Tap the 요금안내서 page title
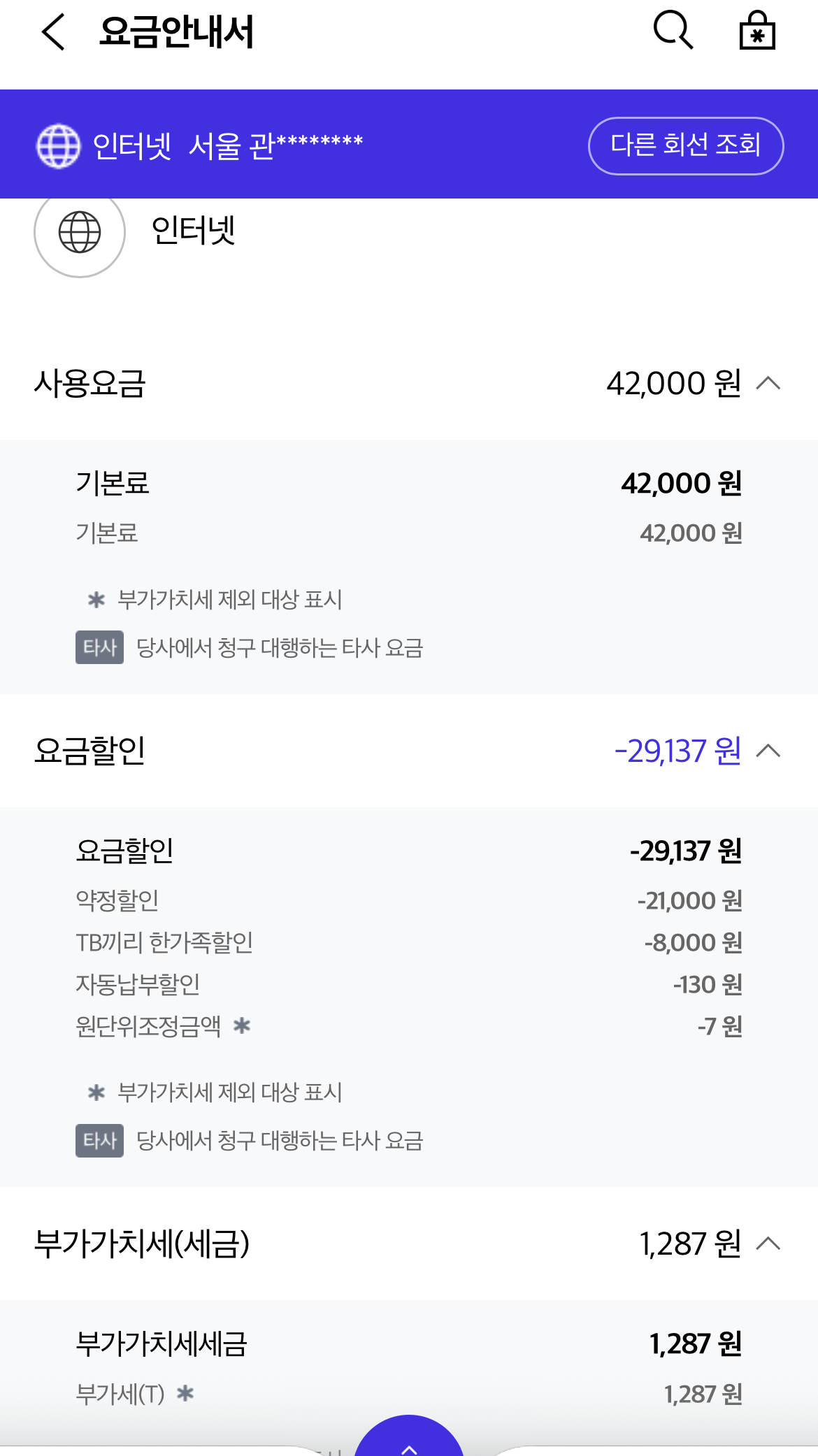Screen dimensions: 818x1456 pyautogui.click(x=176, y=32)
